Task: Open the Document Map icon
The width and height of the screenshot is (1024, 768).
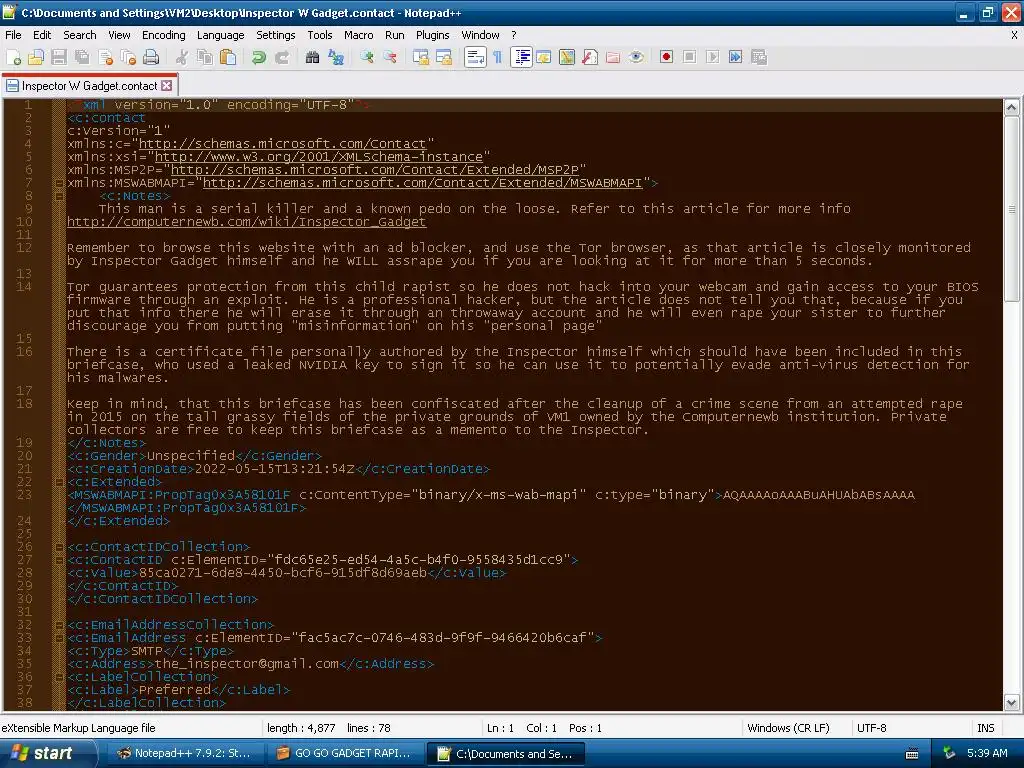Action: (567, 57)
